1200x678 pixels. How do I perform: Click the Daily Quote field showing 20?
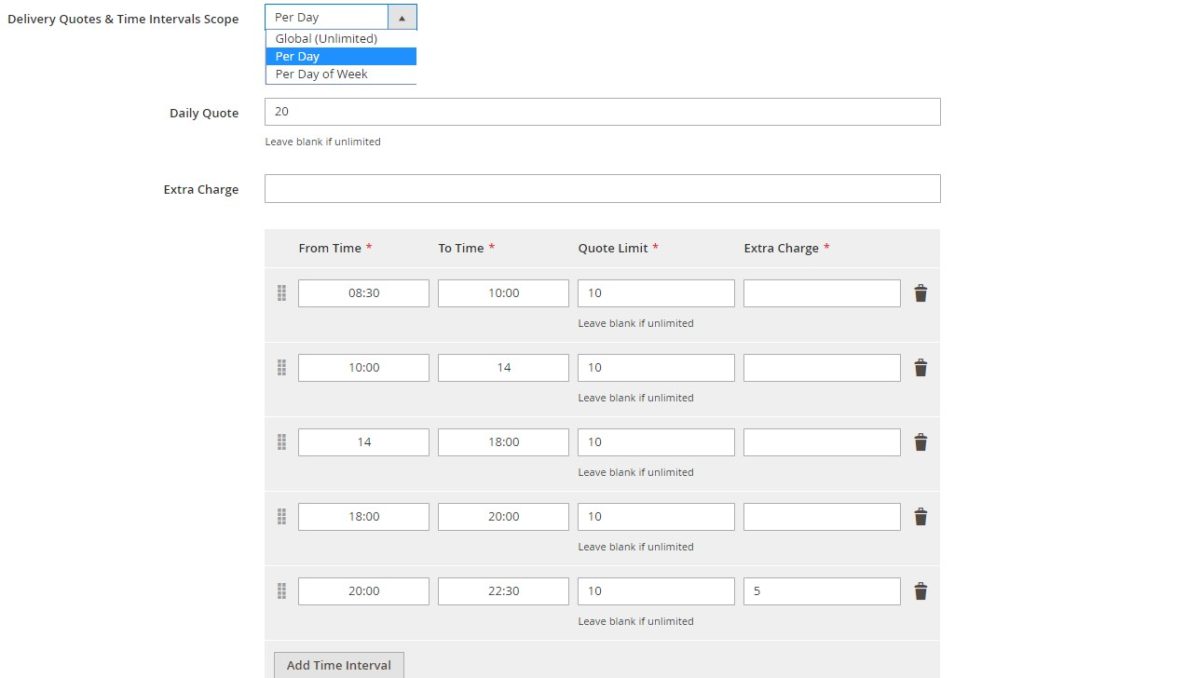[600, 111]
